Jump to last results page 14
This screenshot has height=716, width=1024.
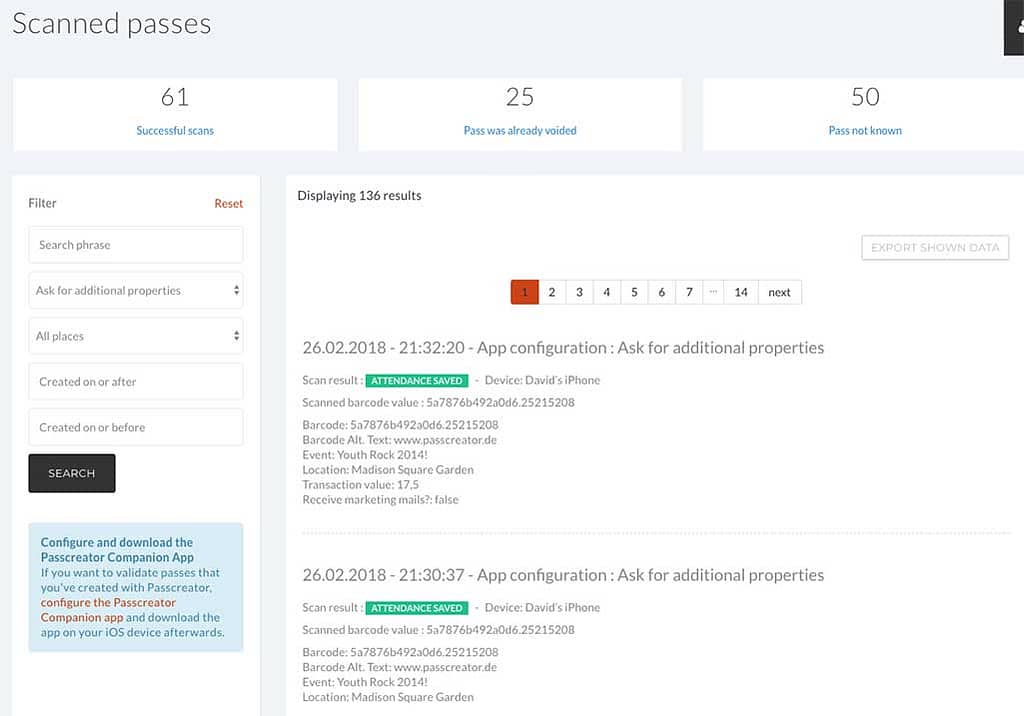tap(741, 292)
